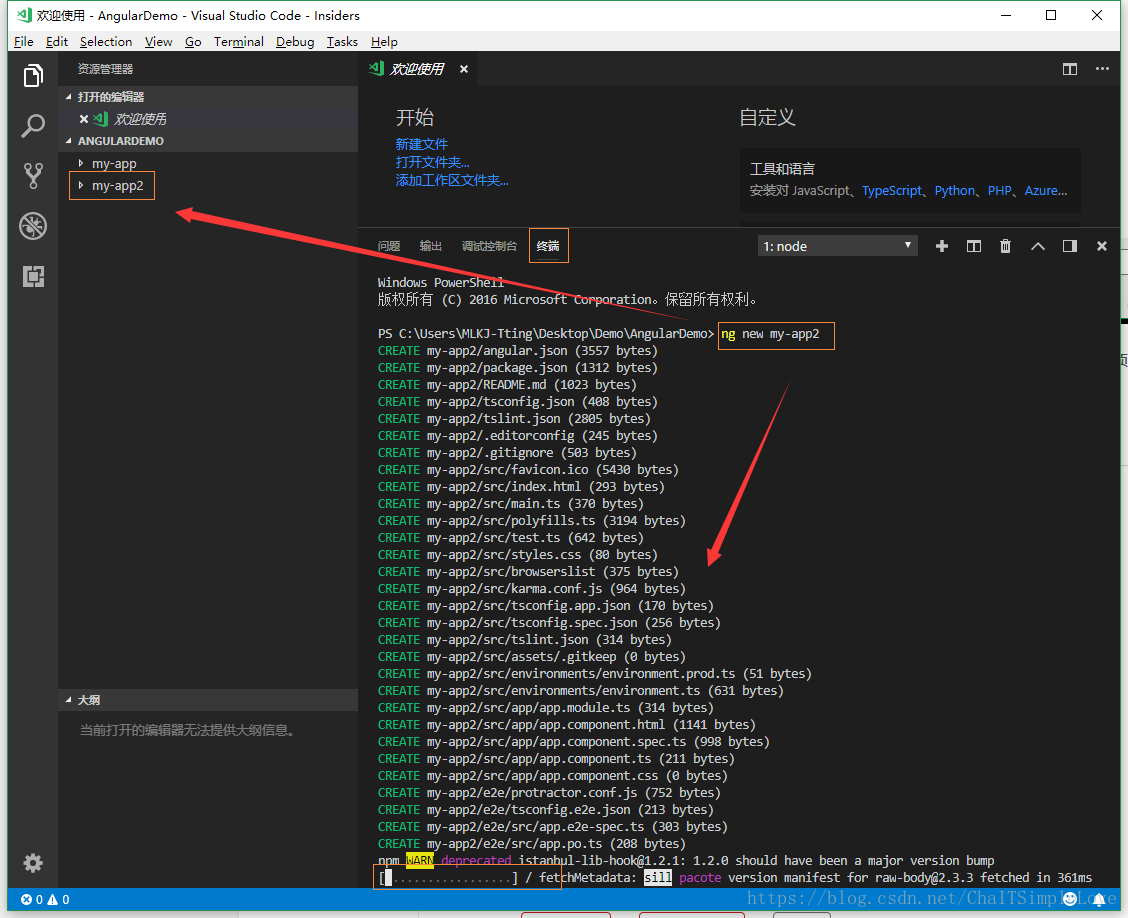This screenshot has height=918, width=1128.
Task: Click the Azure install link
Action: point(1045,191)
